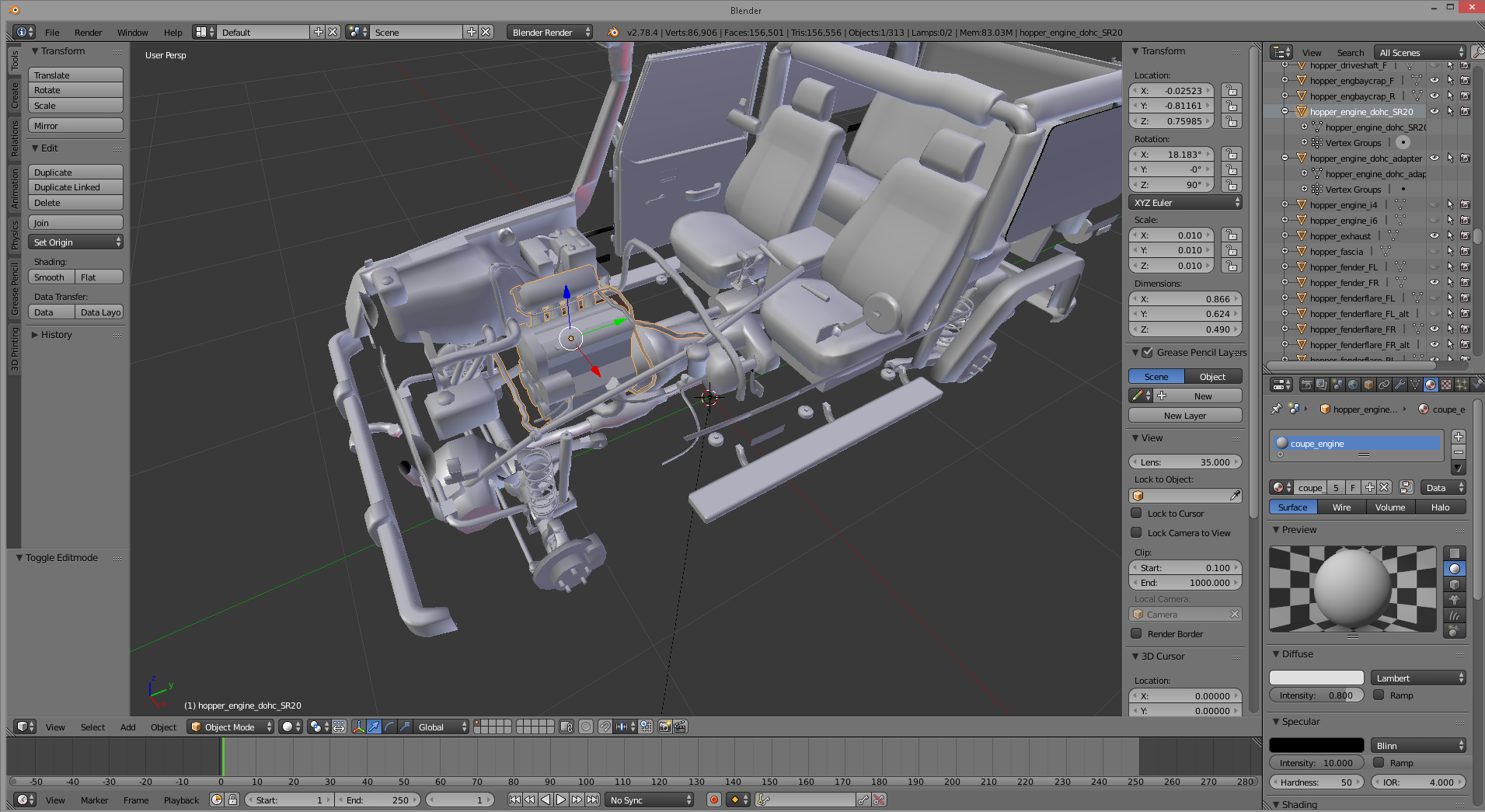Hide hopper_engine_dohc_SR20 with its eye icon

click(x=1434, y=112)
